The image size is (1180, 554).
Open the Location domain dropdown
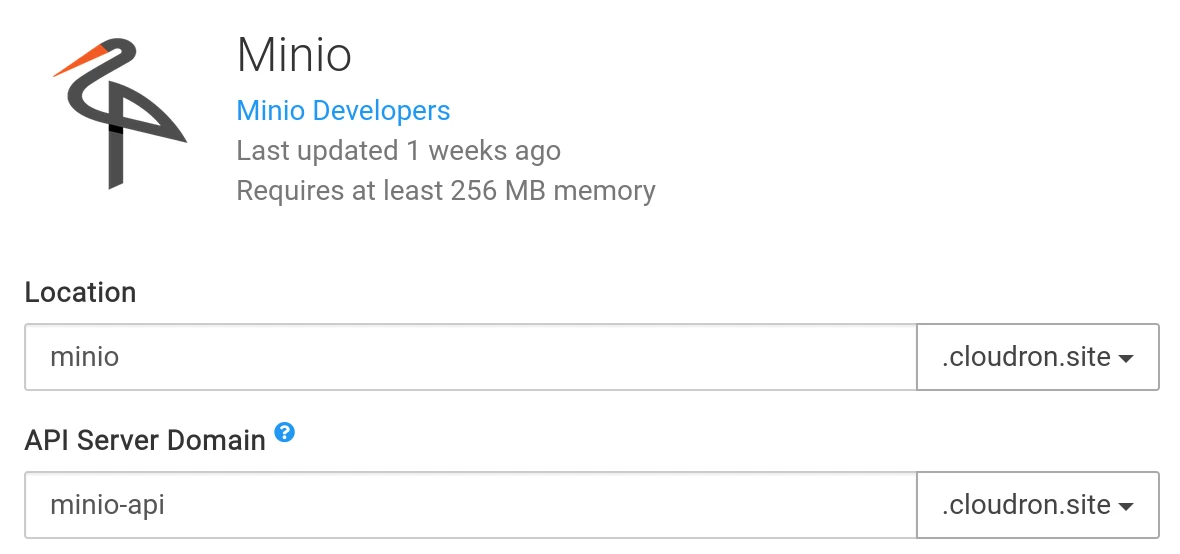tap(1037, 357)
